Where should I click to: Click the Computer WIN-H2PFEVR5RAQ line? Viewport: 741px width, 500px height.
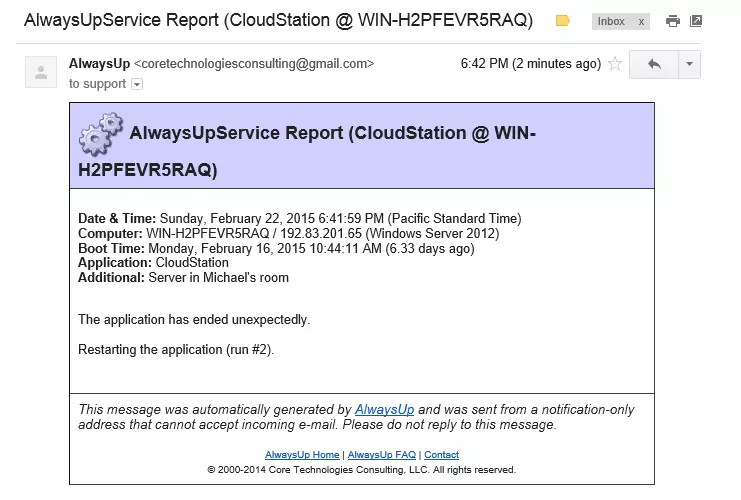click(x=288, y=233)
